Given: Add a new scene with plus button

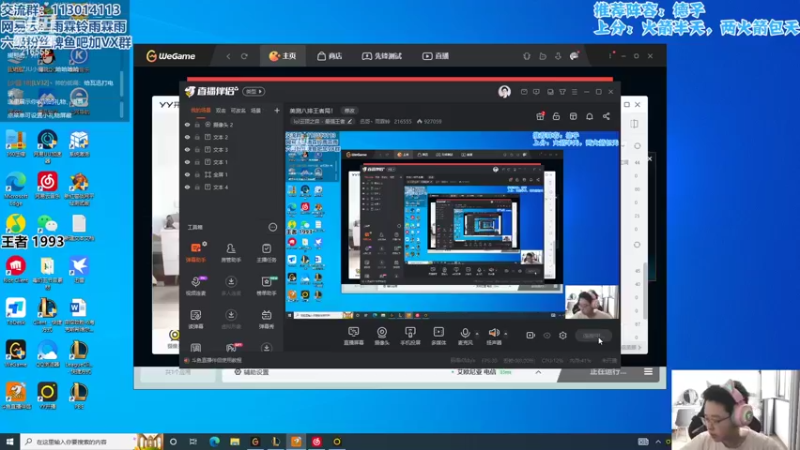Looking at the screenshot, I should 277,110.
